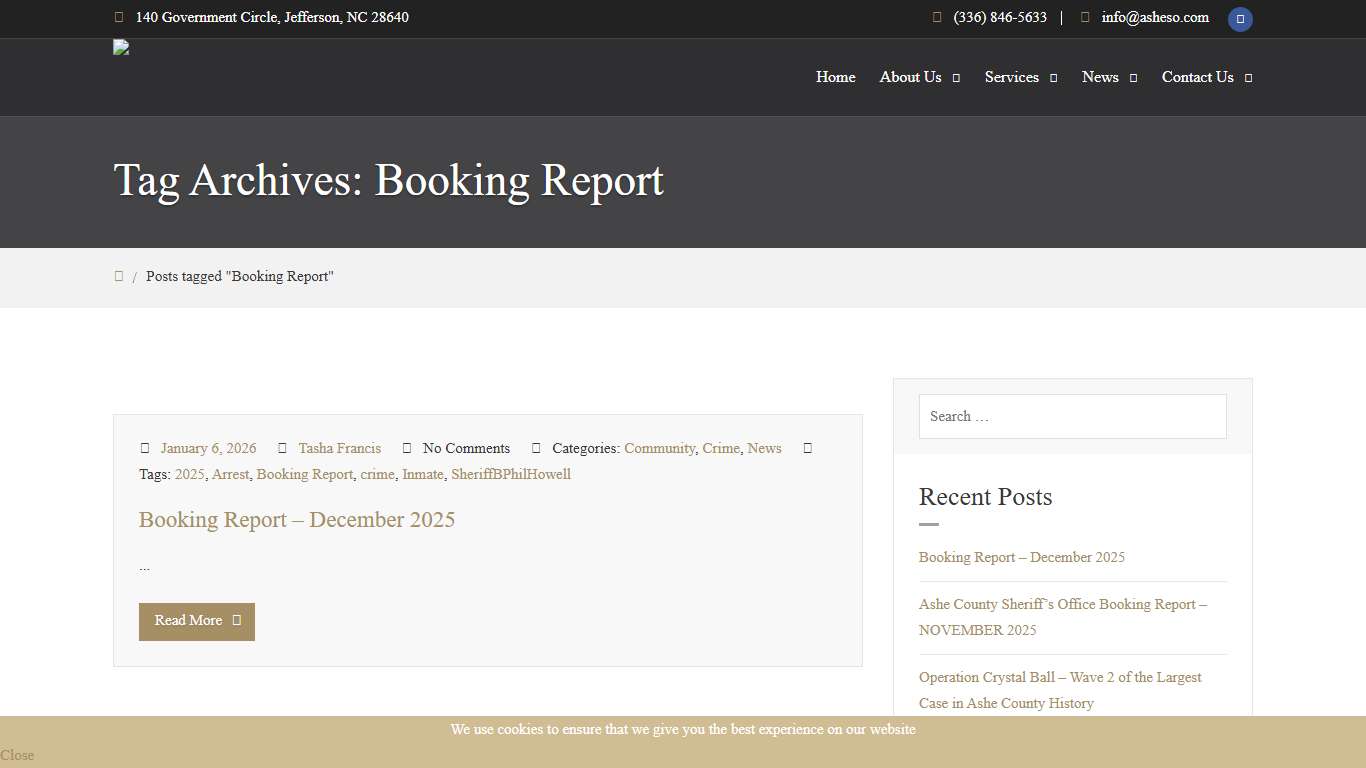This screenshot has height=768, width=1366.
Task: Open the Booking Report – December 2025 post title
Action: 297,520
